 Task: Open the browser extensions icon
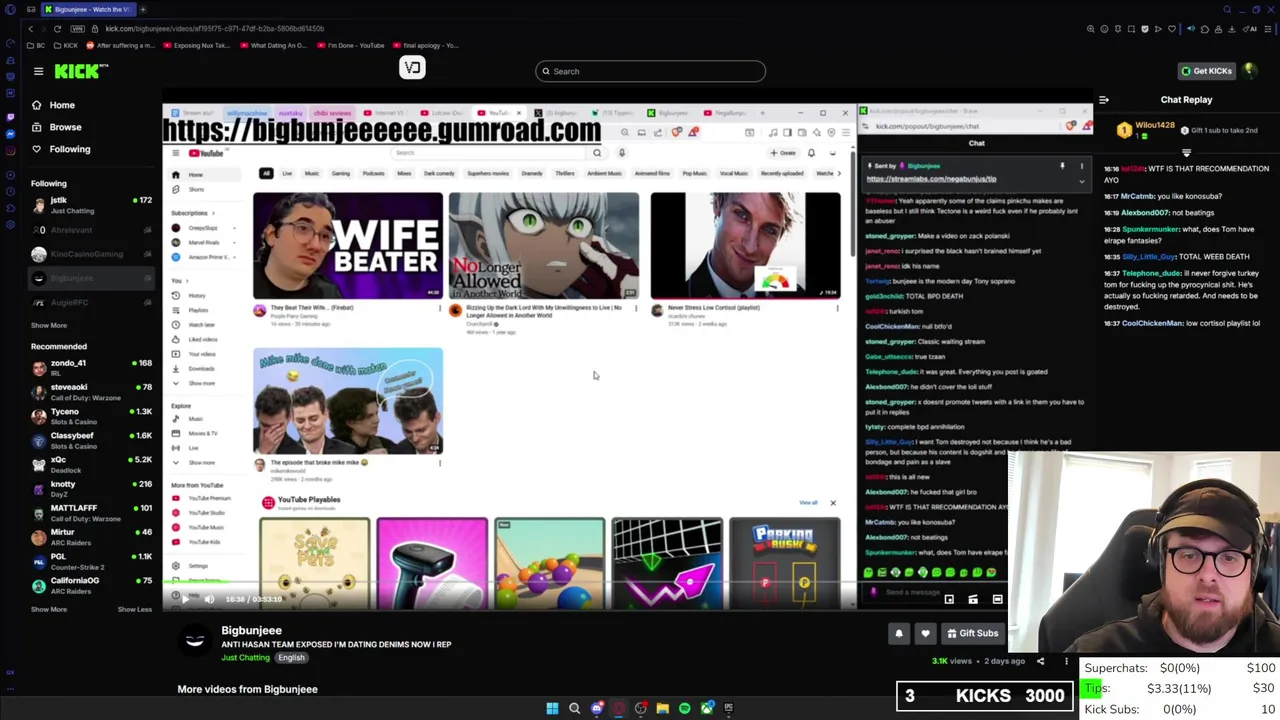coord(1205,29)
